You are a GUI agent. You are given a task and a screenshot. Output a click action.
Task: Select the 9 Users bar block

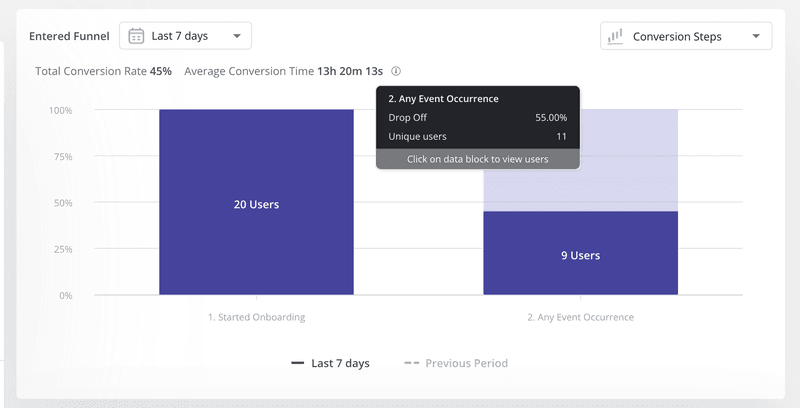coord(580,255)
